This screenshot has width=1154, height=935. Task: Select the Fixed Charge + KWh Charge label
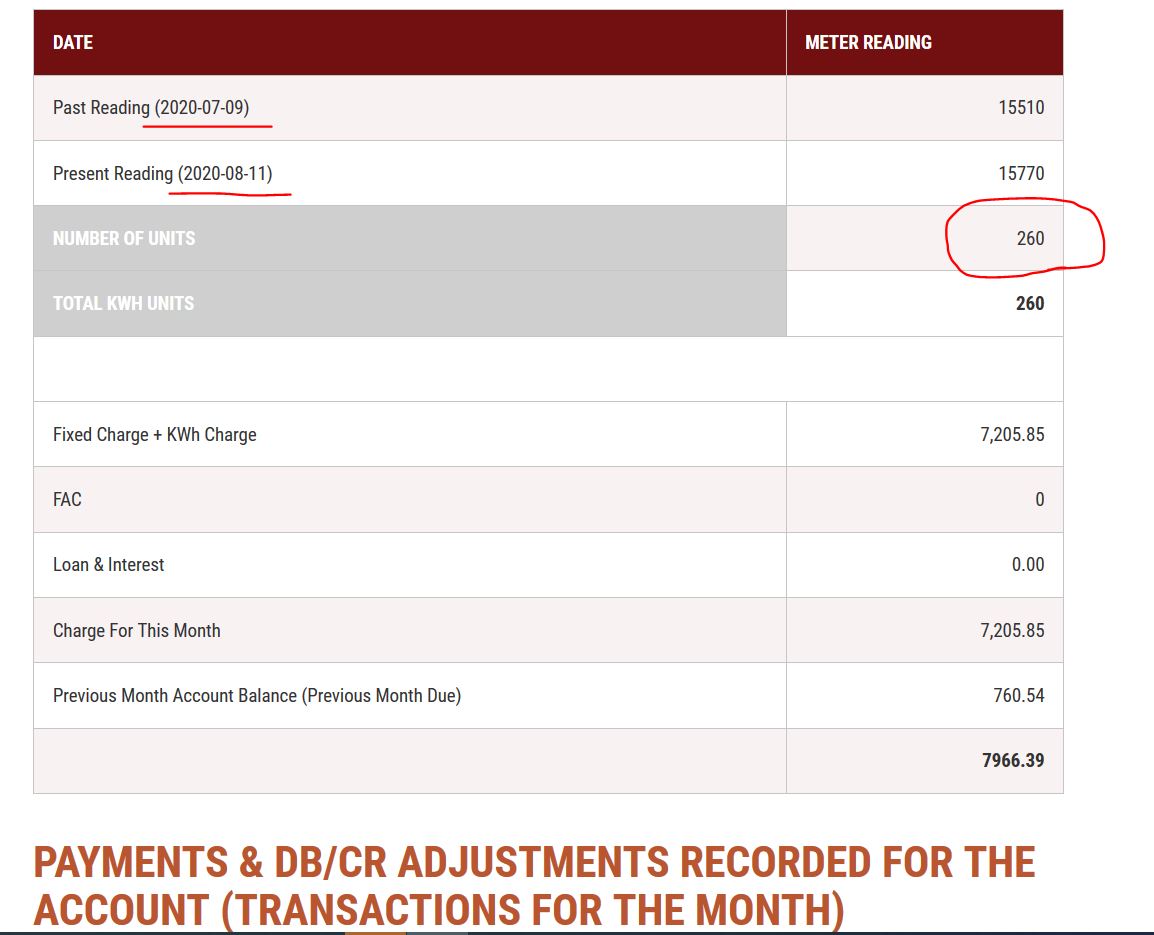click(155, 434)
